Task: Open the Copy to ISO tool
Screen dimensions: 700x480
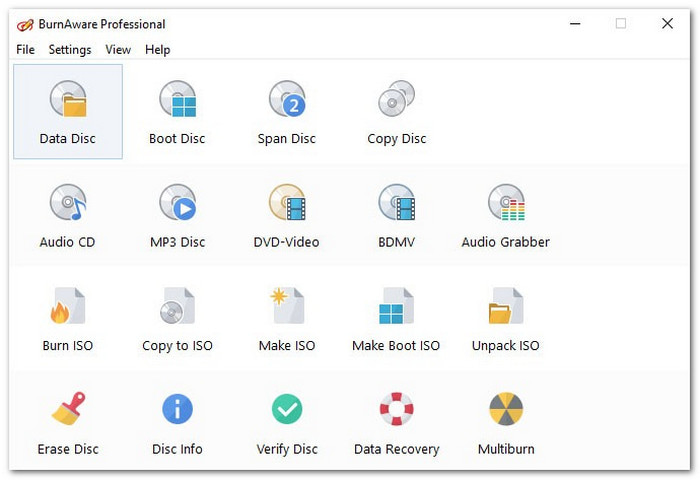Action: click(x=177, y=319)
